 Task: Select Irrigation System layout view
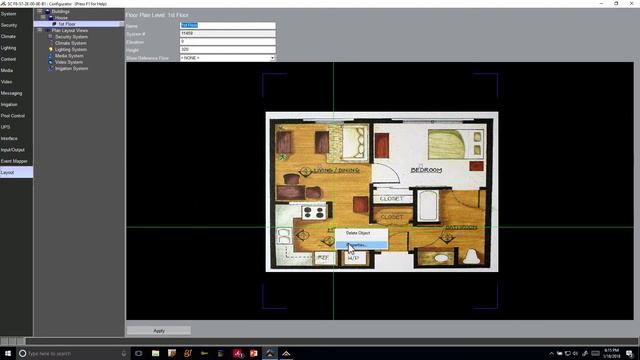pos(71,69)
